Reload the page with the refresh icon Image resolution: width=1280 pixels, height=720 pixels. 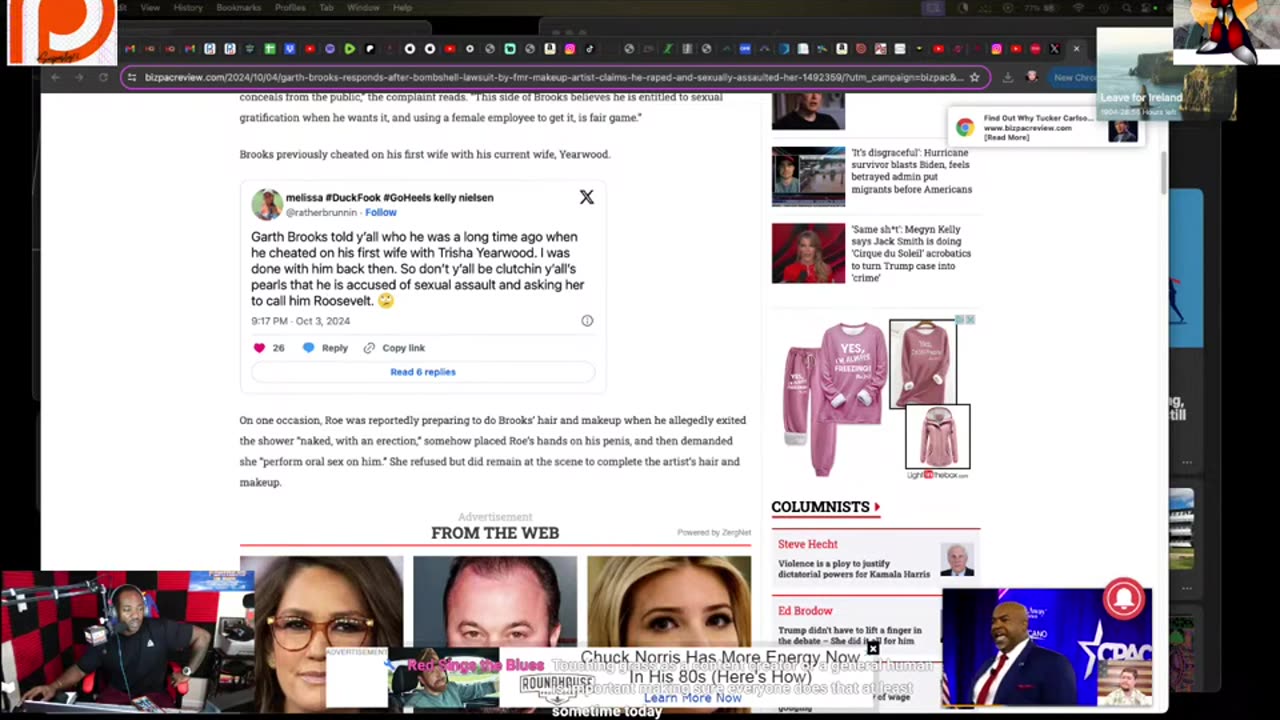103,77
